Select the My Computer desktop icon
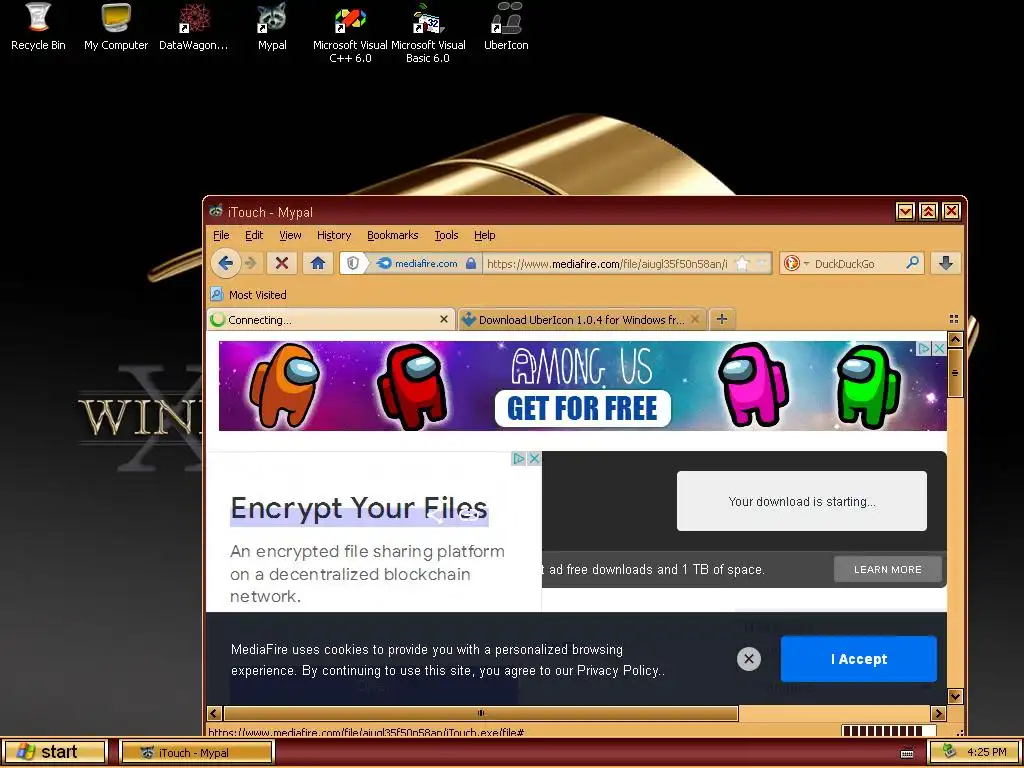 [x=116, y=27]
